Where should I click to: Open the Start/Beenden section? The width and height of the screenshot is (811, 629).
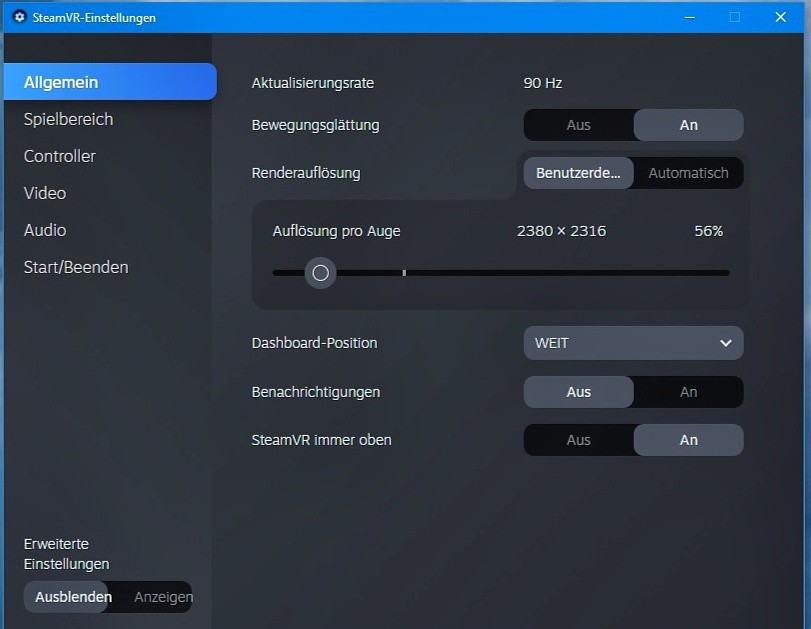[76, 267]
